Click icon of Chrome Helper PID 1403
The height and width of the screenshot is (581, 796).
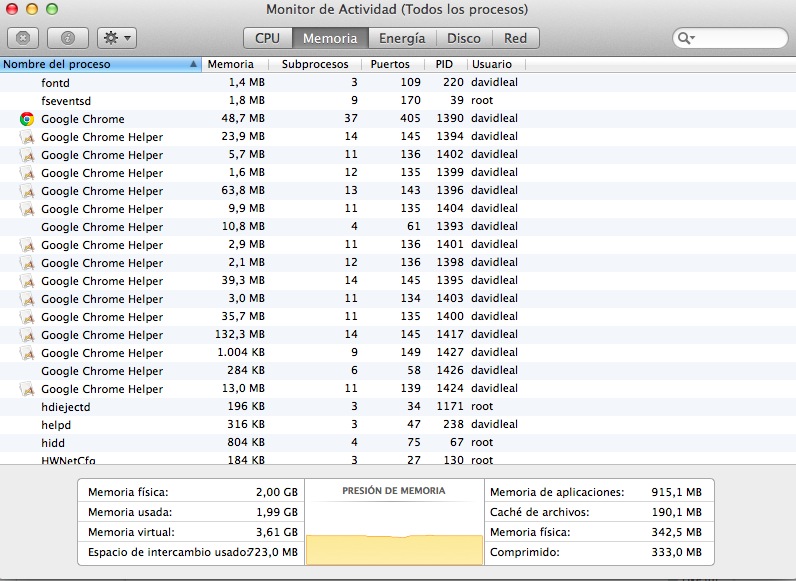pos(27,299)
